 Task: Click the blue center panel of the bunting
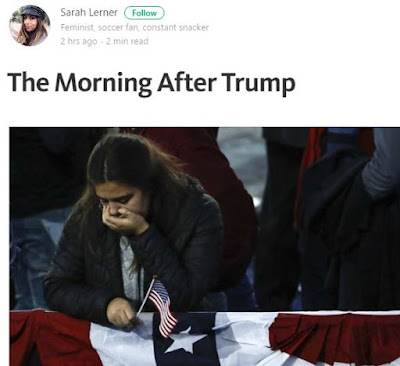(187, 340)
